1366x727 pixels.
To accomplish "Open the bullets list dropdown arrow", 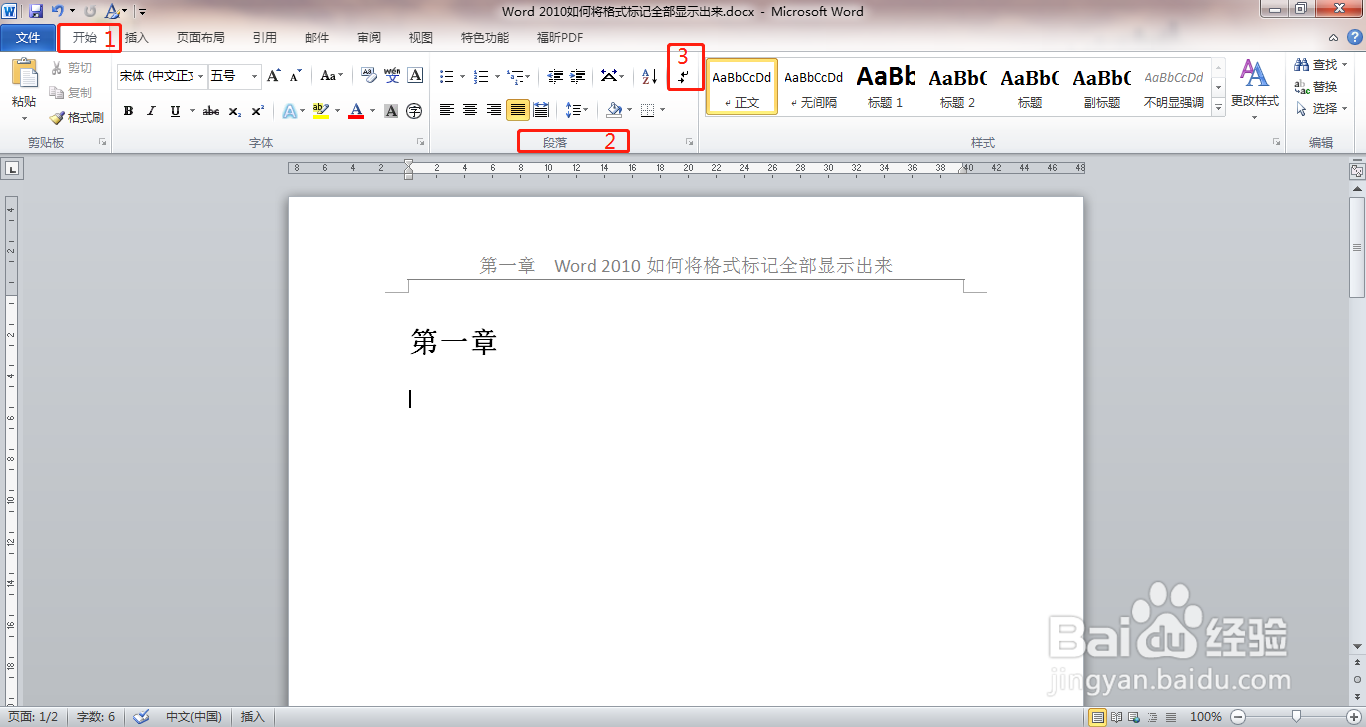I will tap(463, 76).
